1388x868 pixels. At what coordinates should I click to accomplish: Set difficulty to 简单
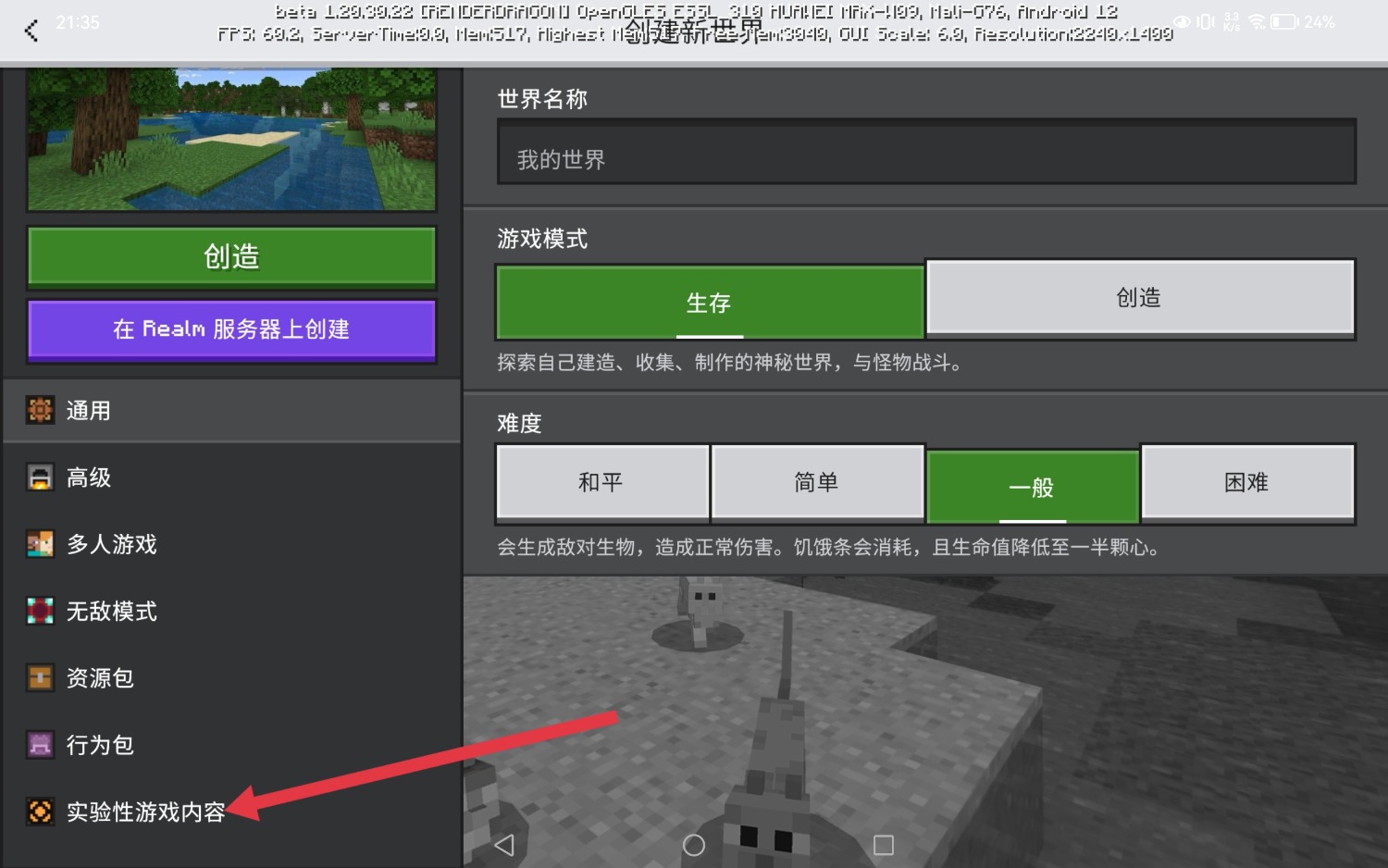click(817, 482)
